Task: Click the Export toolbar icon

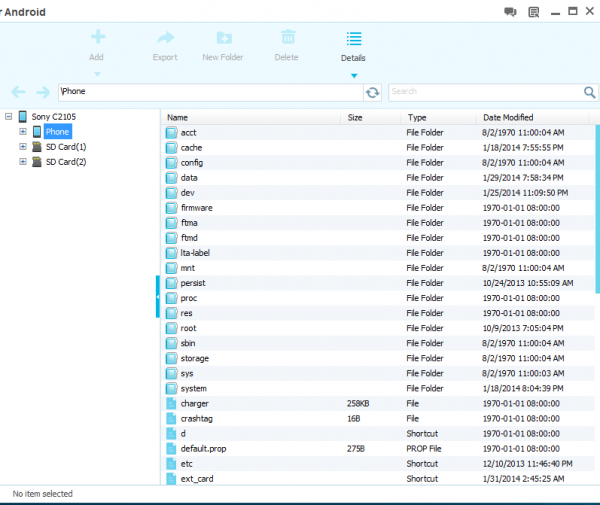Action: click(166, 37)
